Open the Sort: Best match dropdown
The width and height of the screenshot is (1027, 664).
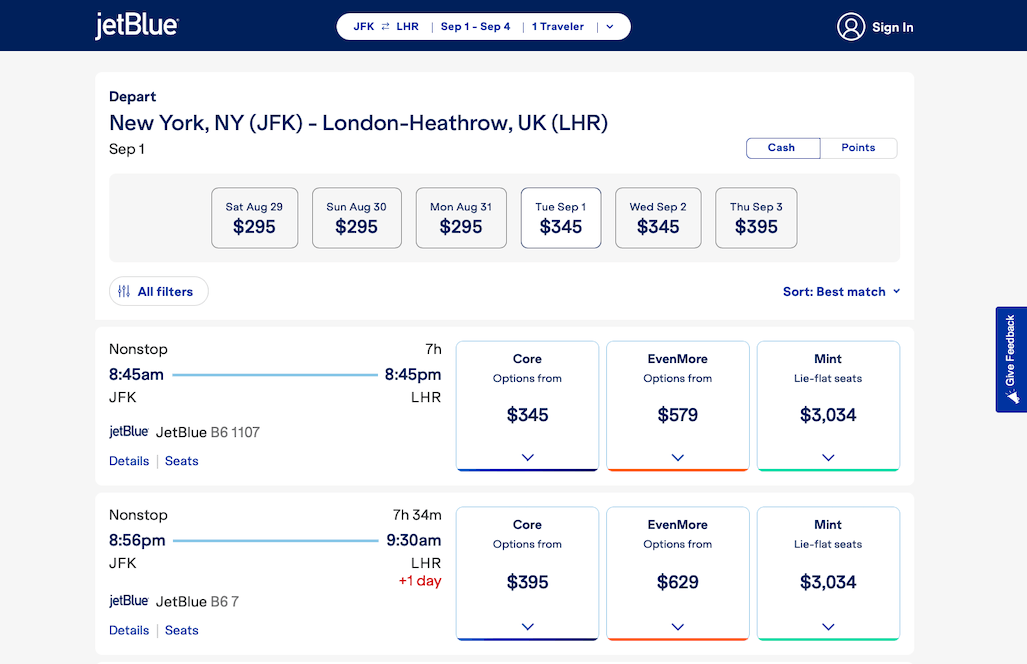click(841, 292)
